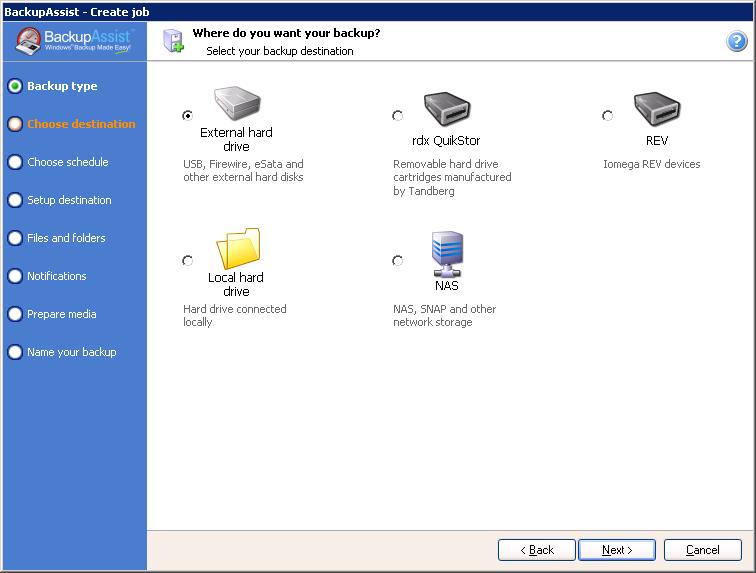Click 'Select your backup destination' subtitle
The width and height of the screenshot is (756, 573).
pyautogui.click(x=280, y=51)
